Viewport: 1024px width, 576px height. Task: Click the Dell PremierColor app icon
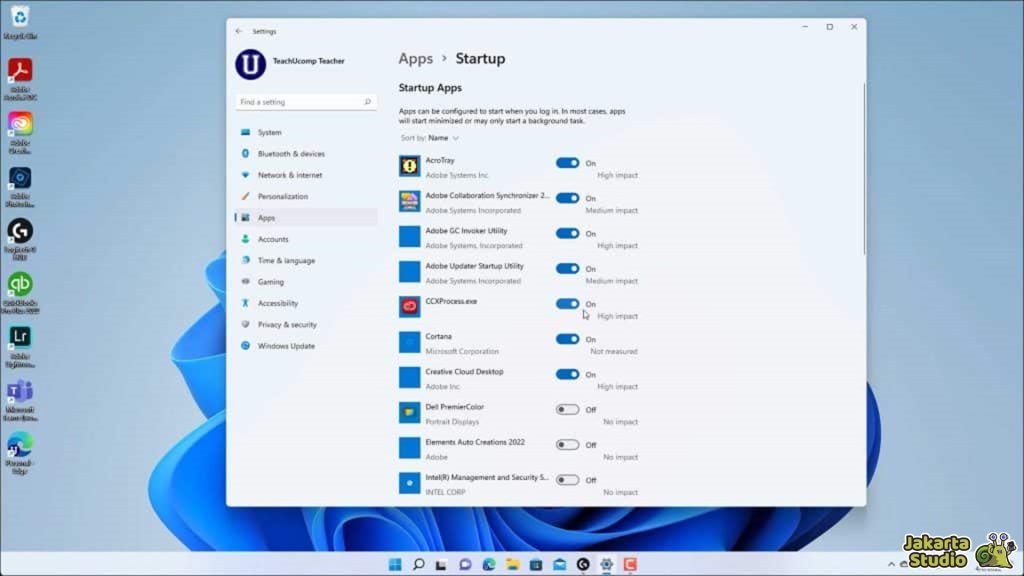(x=409, y=413)
